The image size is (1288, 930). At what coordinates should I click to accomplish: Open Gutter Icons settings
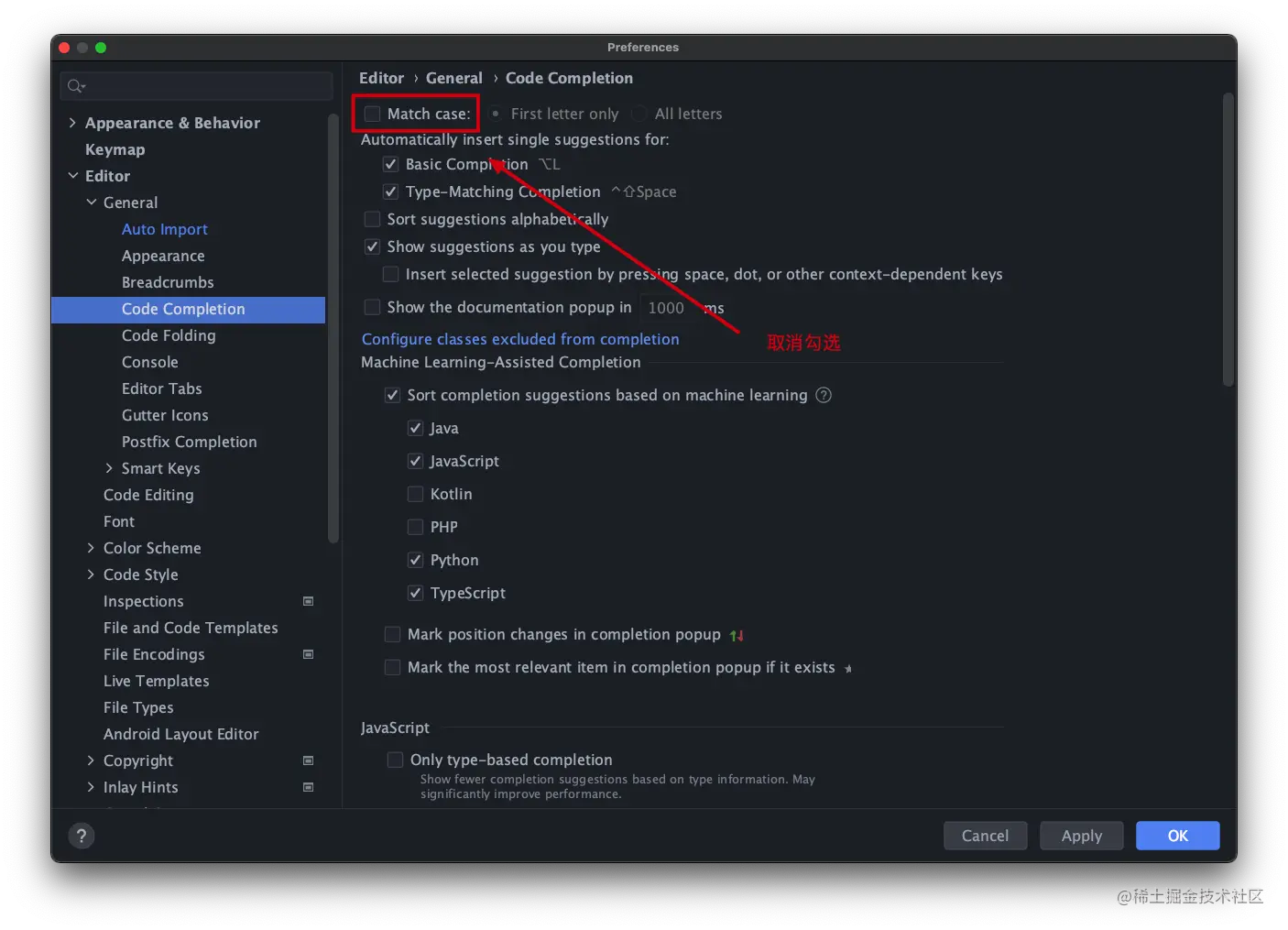coord(165,415)
